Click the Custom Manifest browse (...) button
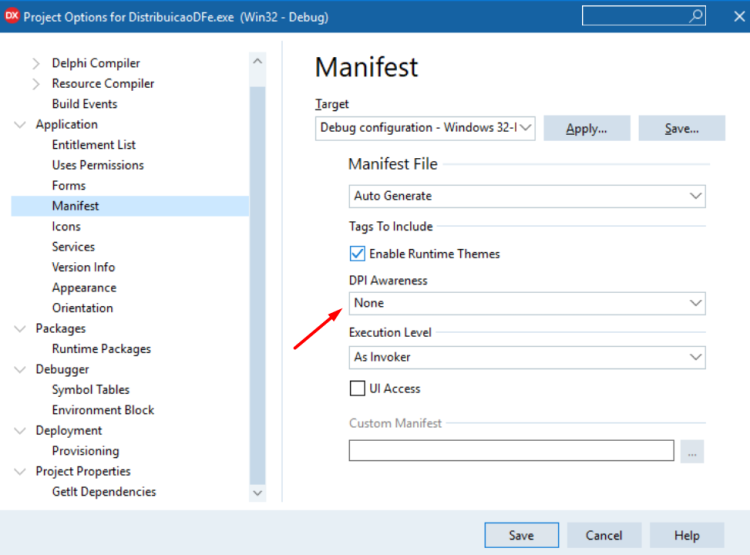The height and width of the screenshot is (555, 750). click(692, 451)
